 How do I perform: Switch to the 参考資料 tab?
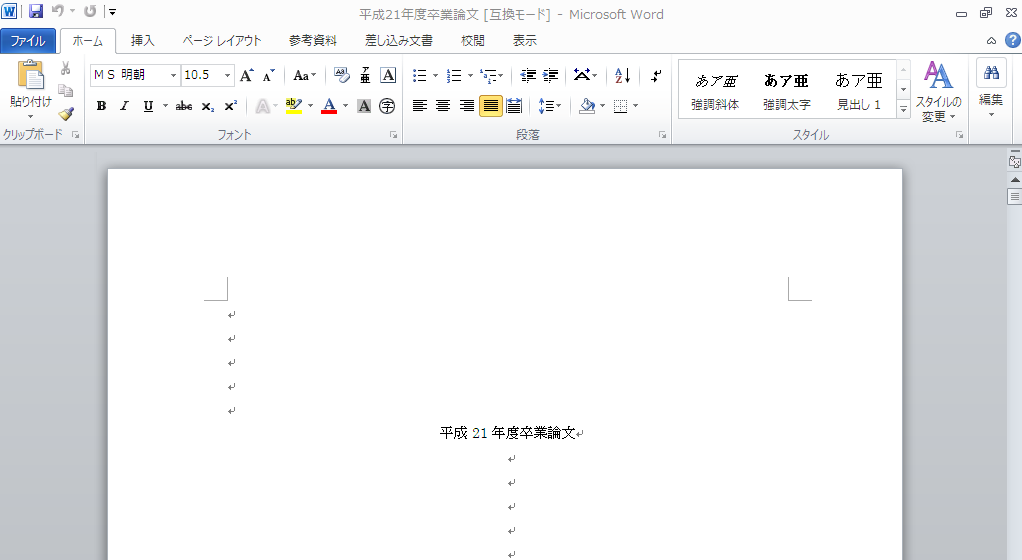[x=313, y=40]
